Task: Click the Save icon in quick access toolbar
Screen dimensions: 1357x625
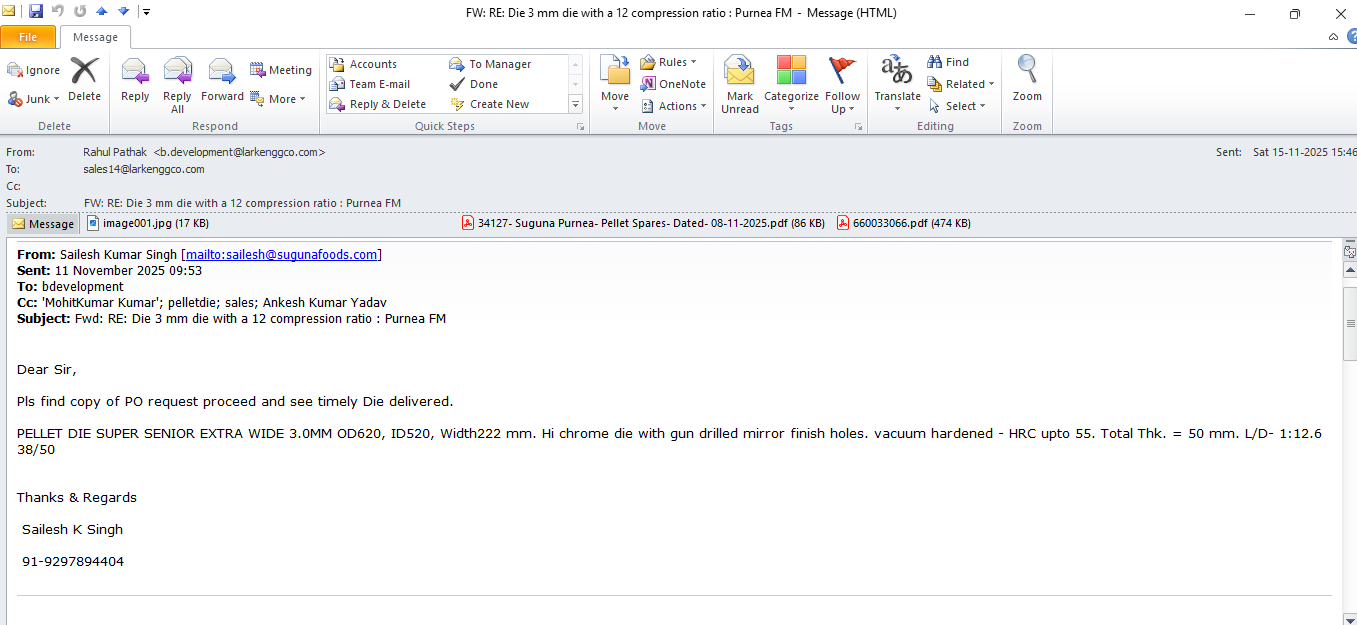Action: [36, 12]
